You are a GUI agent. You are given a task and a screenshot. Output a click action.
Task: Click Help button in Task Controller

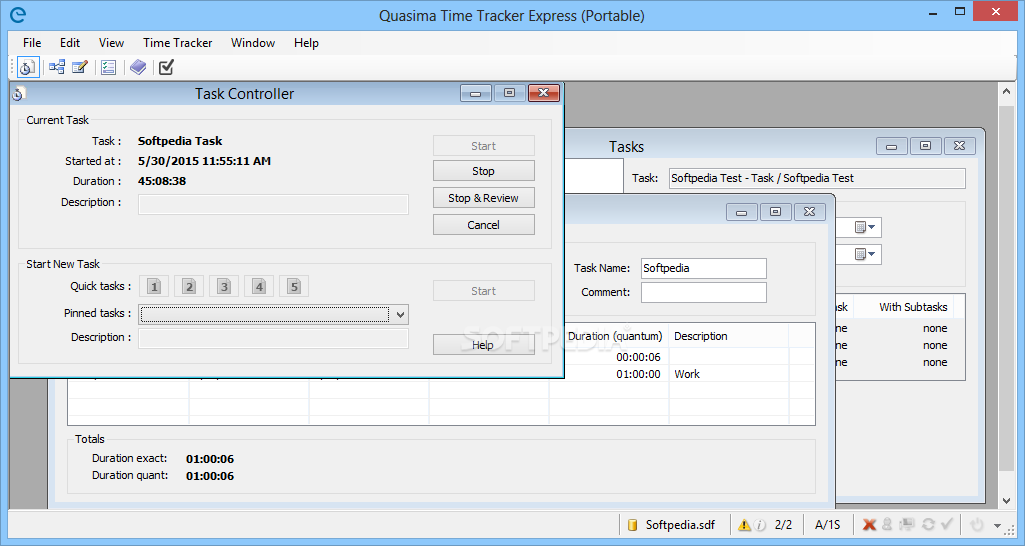click(x=484, y=345)
